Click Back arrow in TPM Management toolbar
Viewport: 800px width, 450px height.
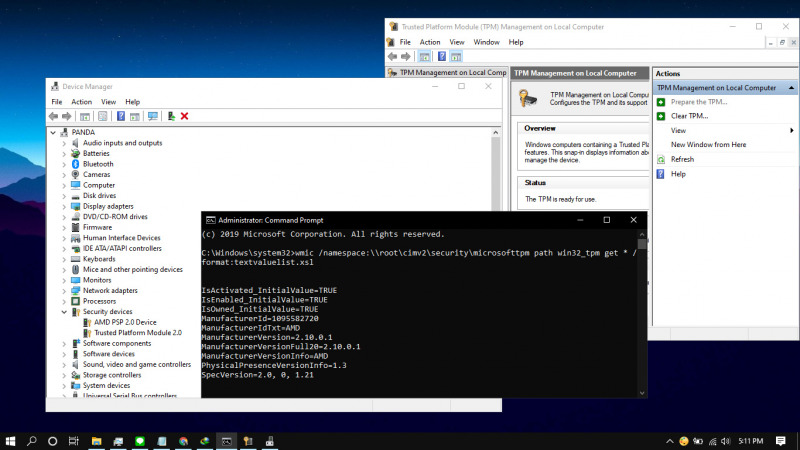[x=392, y=57]
